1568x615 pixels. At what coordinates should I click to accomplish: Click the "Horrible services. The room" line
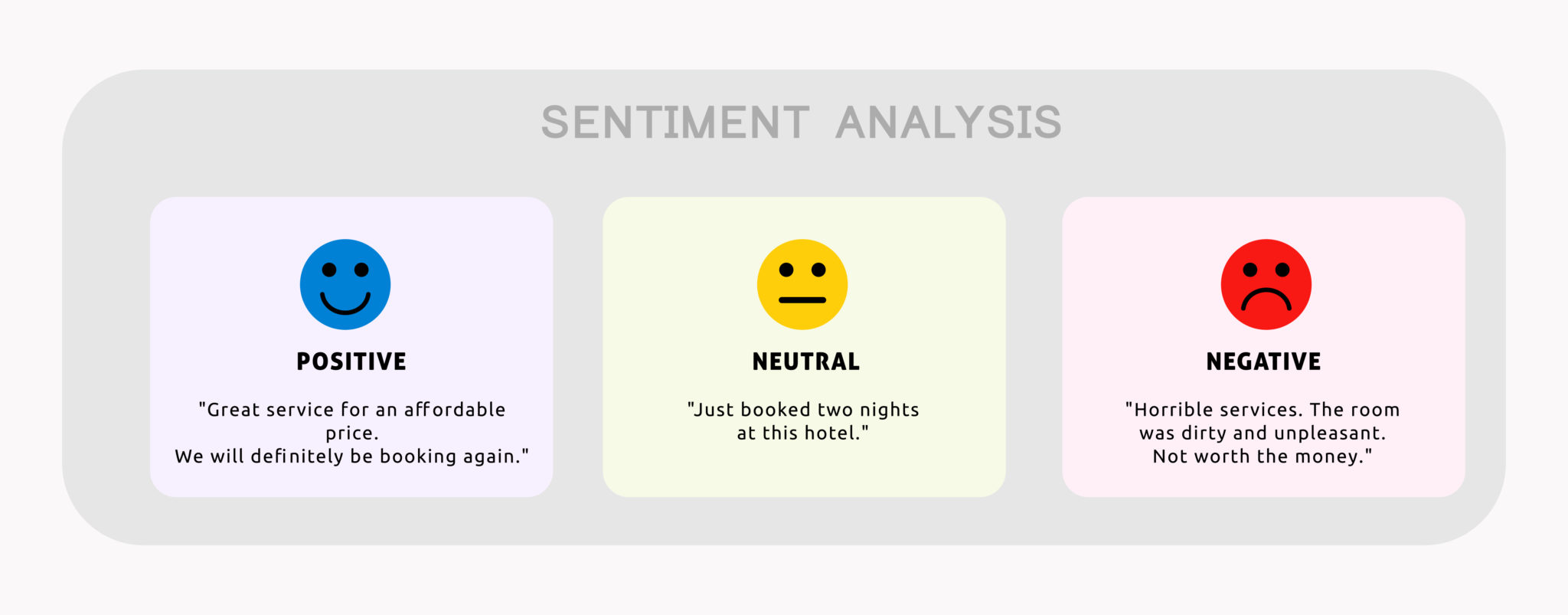[1263, 410]
